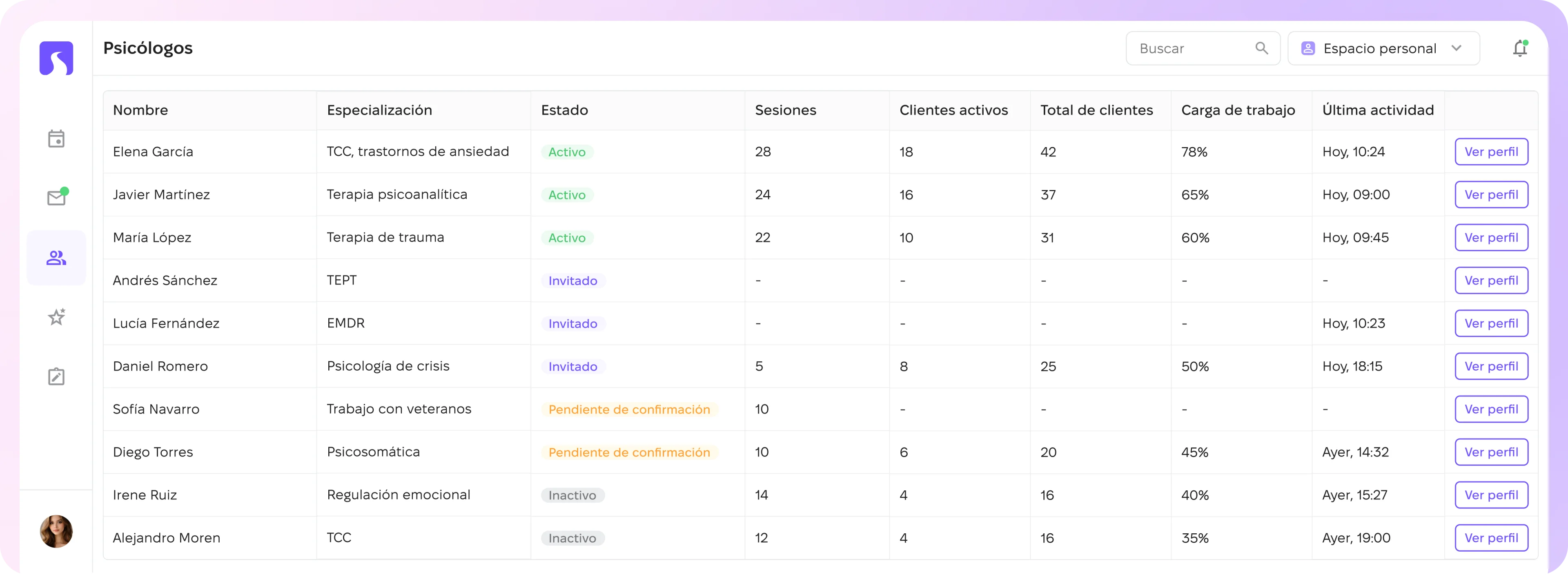The width and height of the screenshot is (1568, 575).
Task: Open the clipboard notes icon in the sidebar
Action: [x=56, y=376]
